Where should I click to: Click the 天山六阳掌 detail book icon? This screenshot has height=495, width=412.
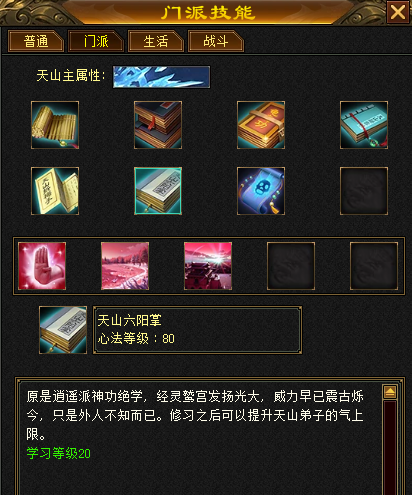[63, 330]
